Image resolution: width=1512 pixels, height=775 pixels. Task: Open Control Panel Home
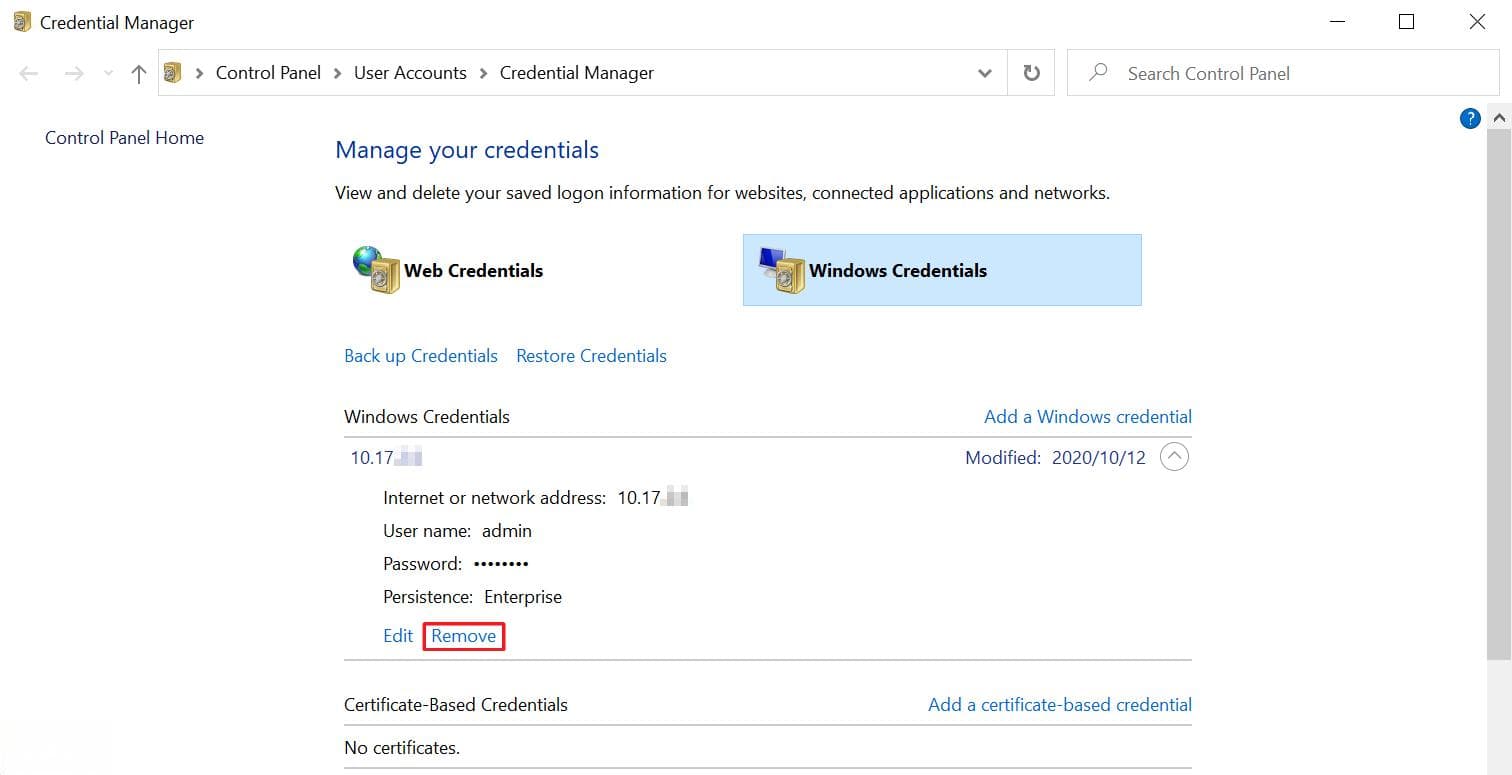tap(124, 138)
